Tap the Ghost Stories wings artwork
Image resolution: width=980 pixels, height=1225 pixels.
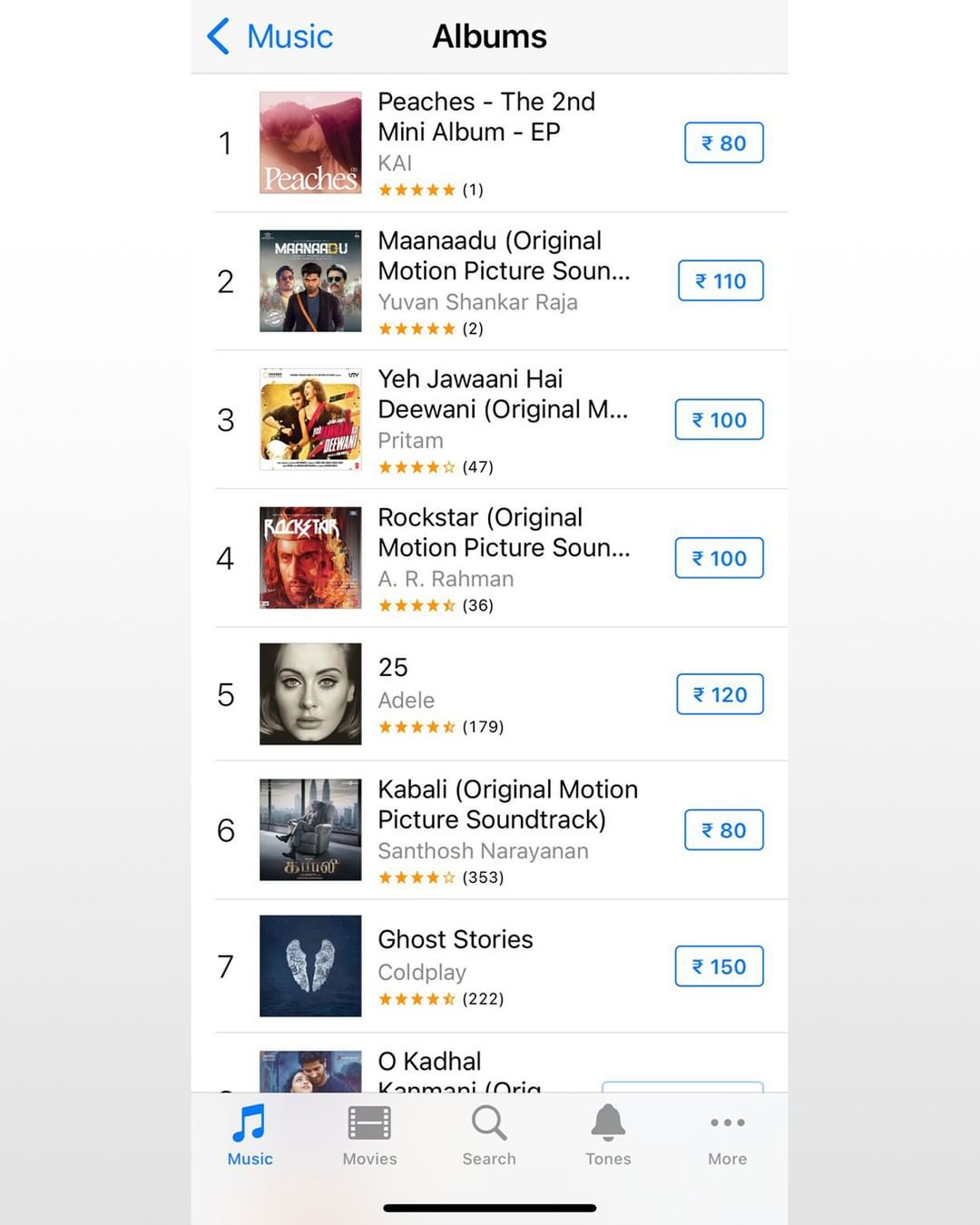310,965
